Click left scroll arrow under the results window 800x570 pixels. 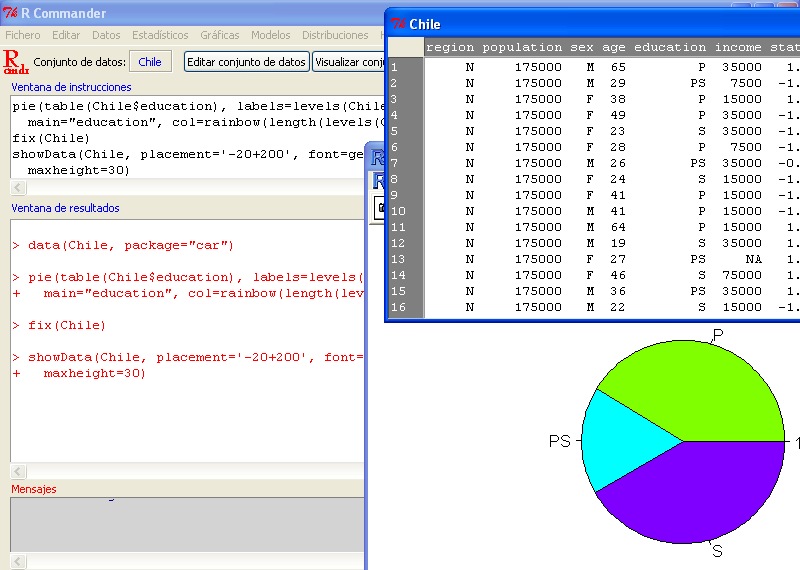click(x=17, y=471)
